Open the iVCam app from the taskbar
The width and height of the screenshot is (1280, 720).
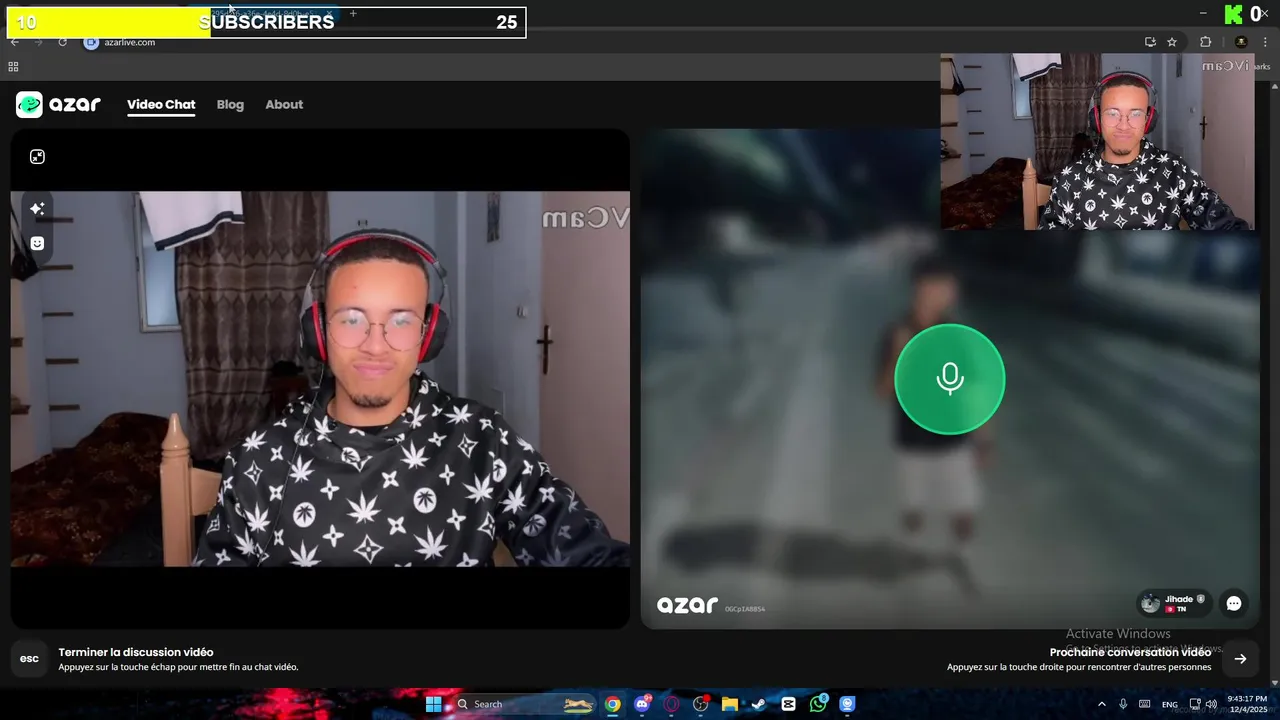click(x=847, y=704)
